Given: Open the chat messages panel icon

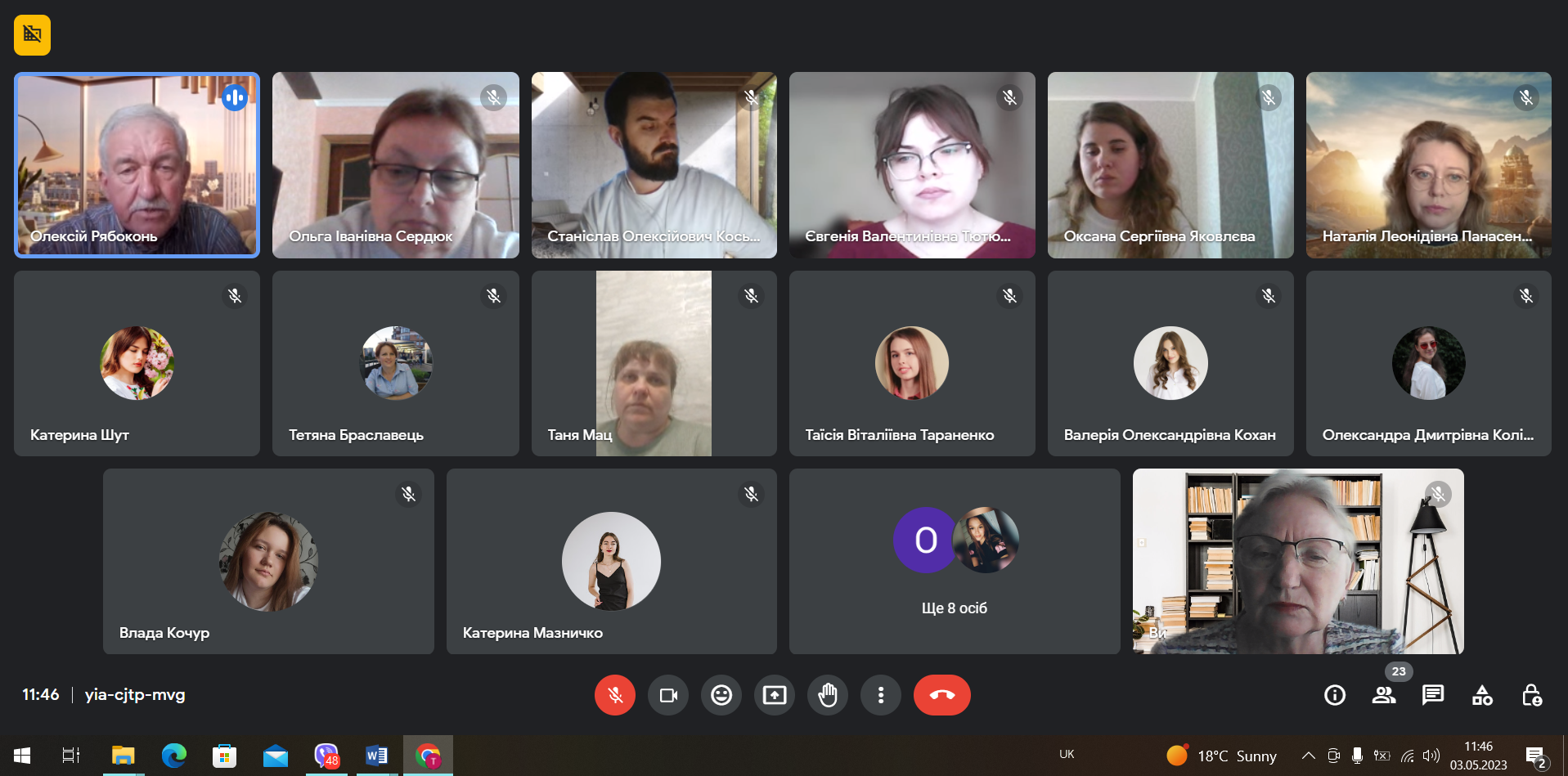Looking at the screenshot, I should [1433, 695].
